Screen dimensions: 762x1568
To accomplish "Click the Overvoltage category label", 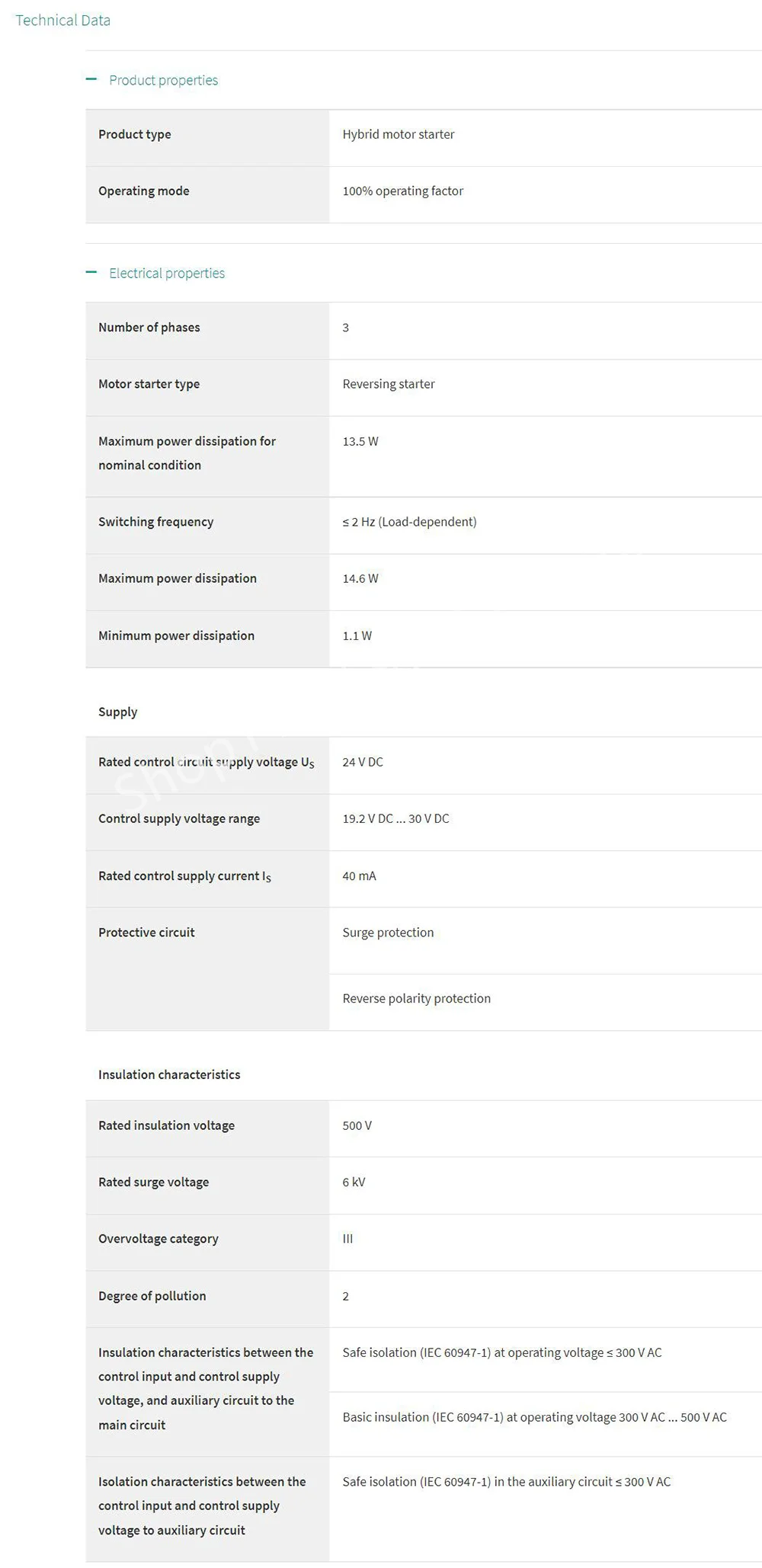I will coord(158,1238).
